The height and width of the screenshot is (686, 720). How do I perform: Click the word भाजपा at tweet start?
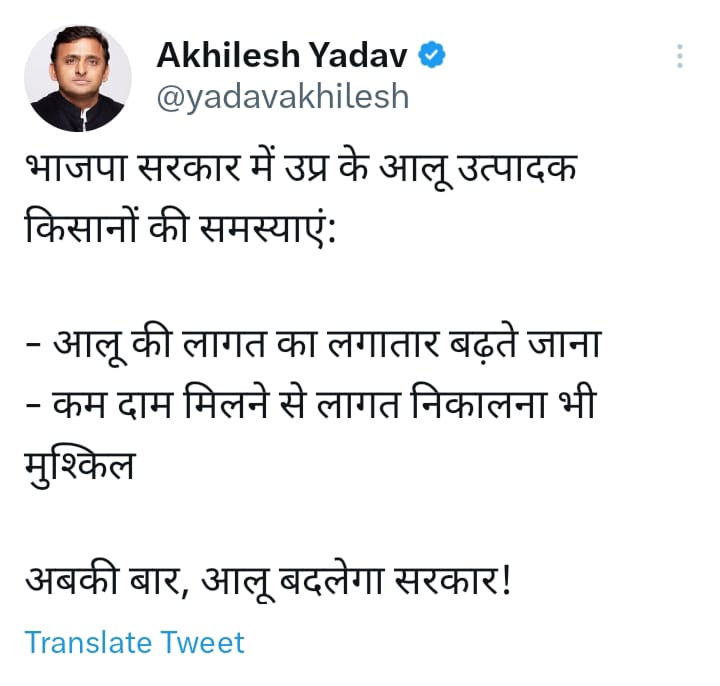click(x=76, y=168)
